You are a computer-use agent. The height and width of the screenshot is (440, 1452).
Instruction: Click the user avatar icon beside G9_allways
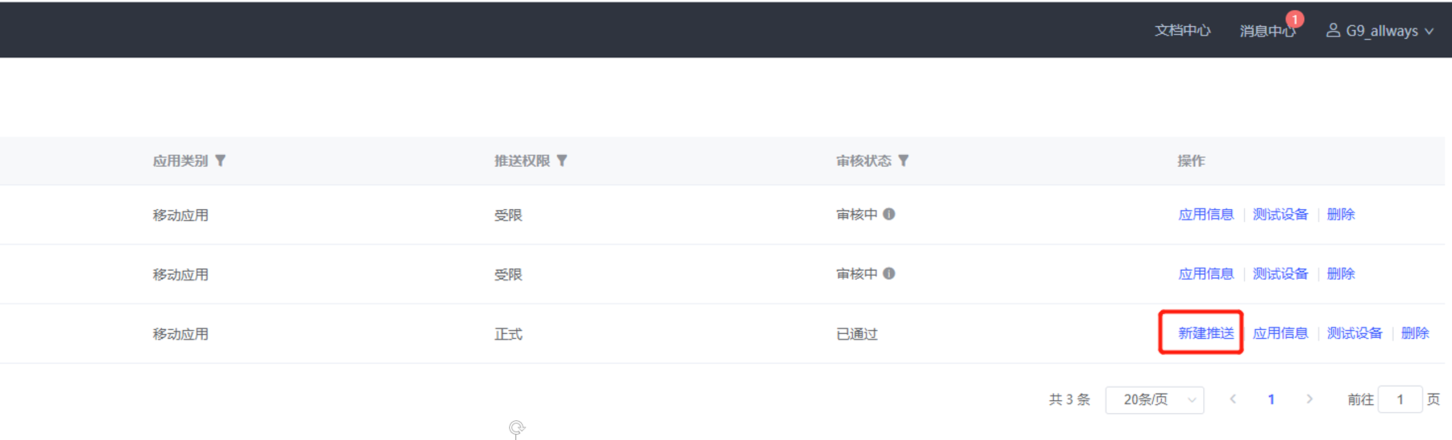coord(1333,31)
